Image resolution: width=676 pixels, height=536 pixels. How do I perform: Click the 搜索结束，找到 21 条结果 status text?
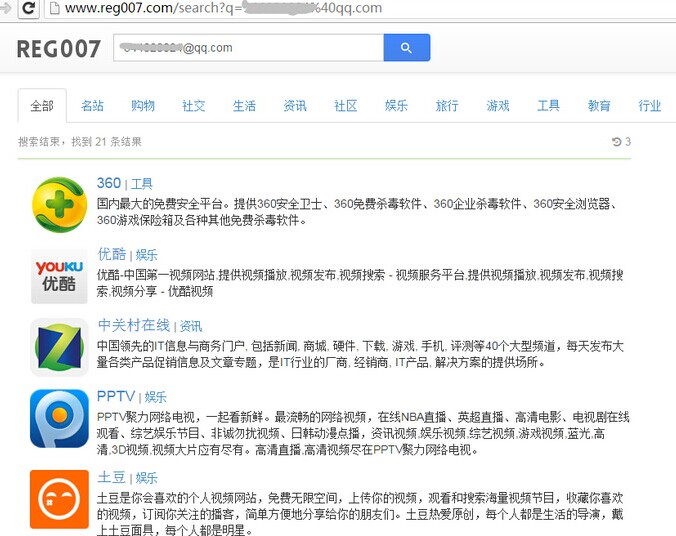[80, 142]
